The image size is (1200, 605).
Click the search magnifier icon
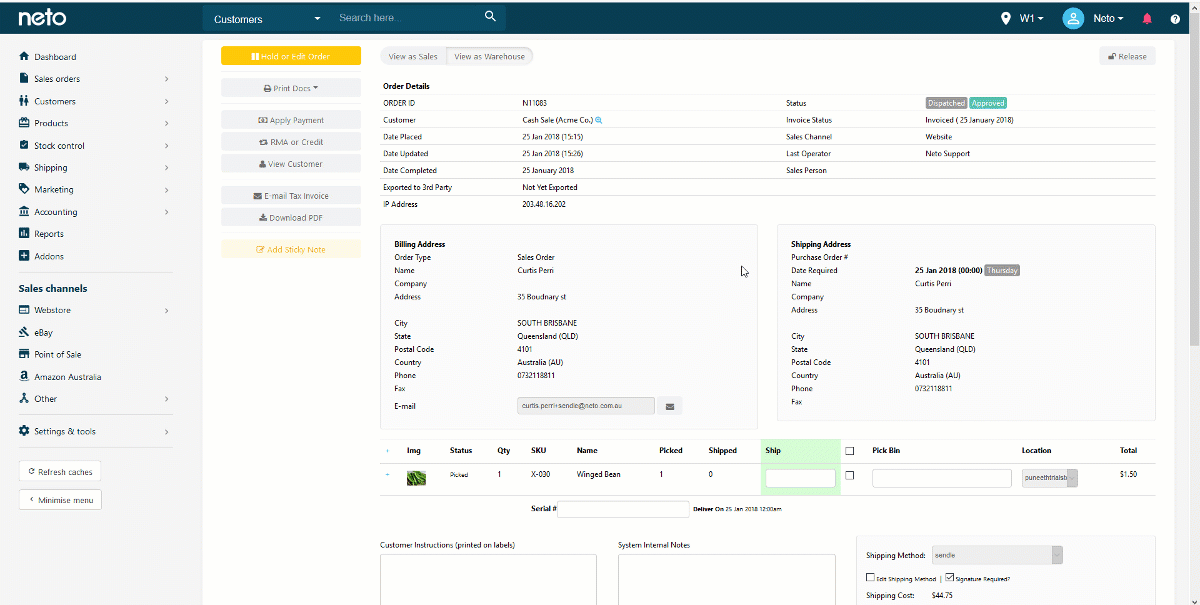coord(490,17)
